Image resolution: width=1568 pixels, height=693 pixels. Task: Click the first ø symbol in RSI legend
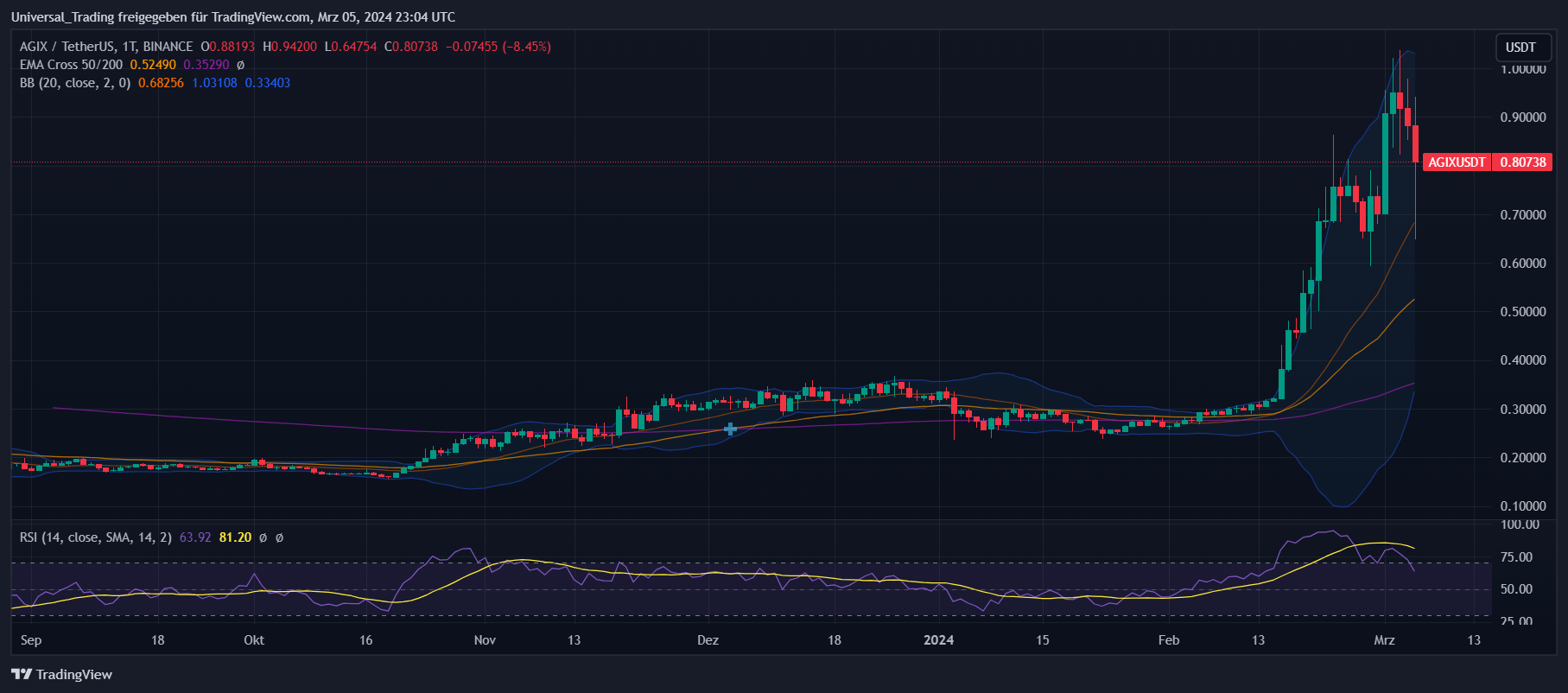263,537
